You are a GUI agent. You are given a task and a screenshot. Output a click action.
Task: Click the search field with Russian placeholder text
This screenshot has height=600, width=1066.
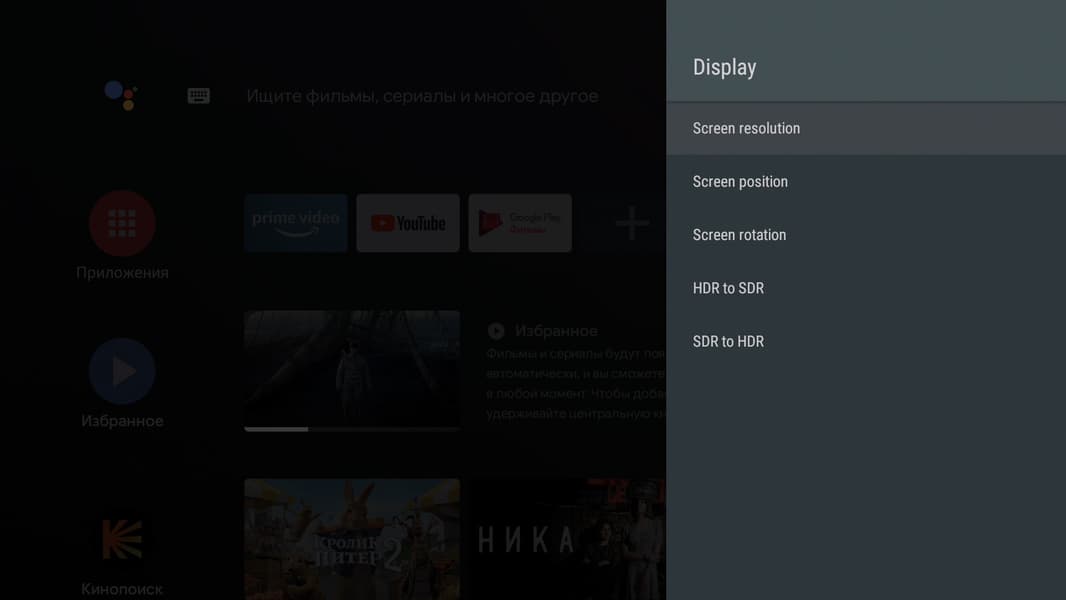coord(422,96)
